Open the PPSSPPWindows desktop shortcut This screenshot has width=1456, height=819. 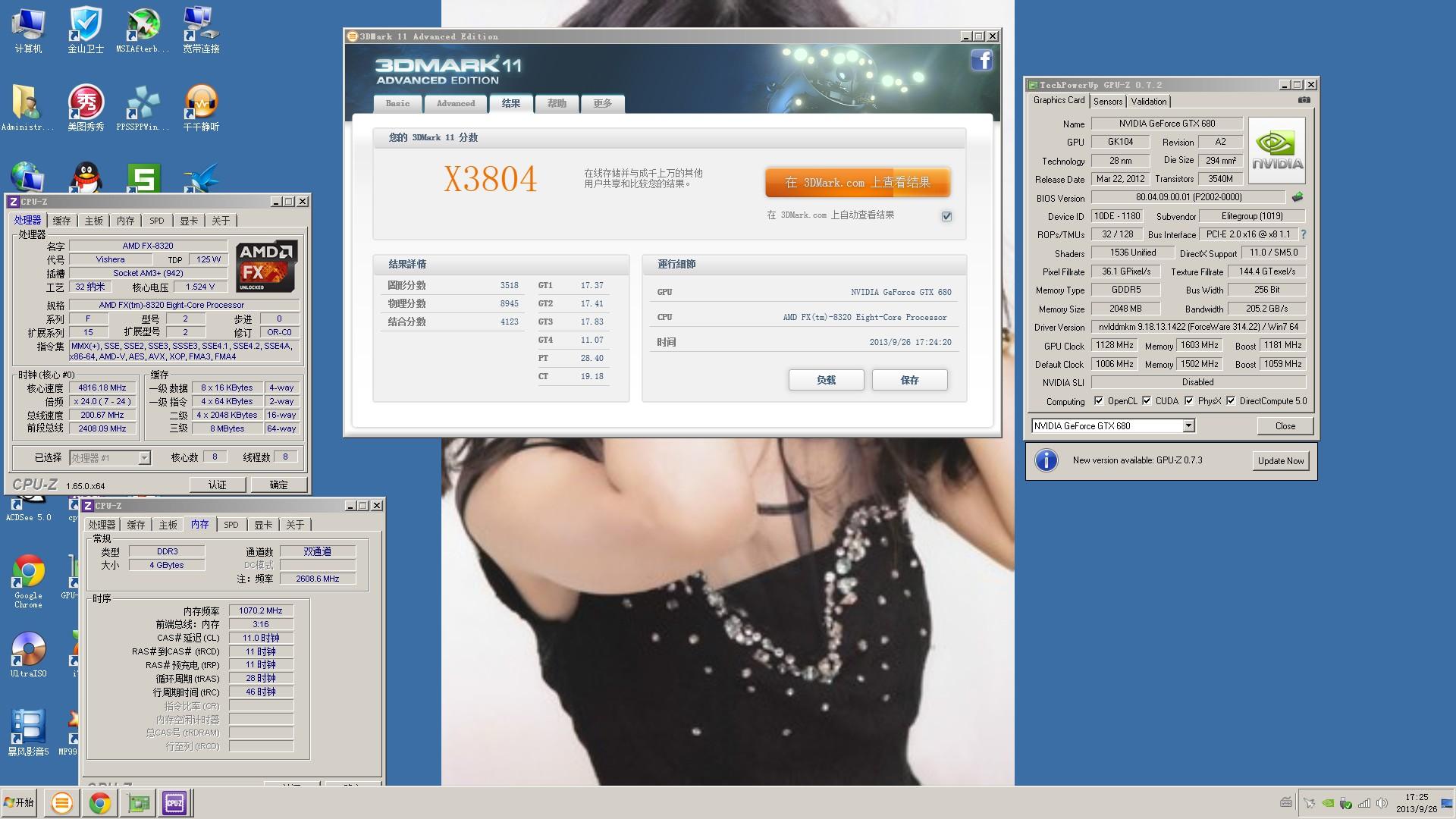pyautogui.click(x=143, y=108)
